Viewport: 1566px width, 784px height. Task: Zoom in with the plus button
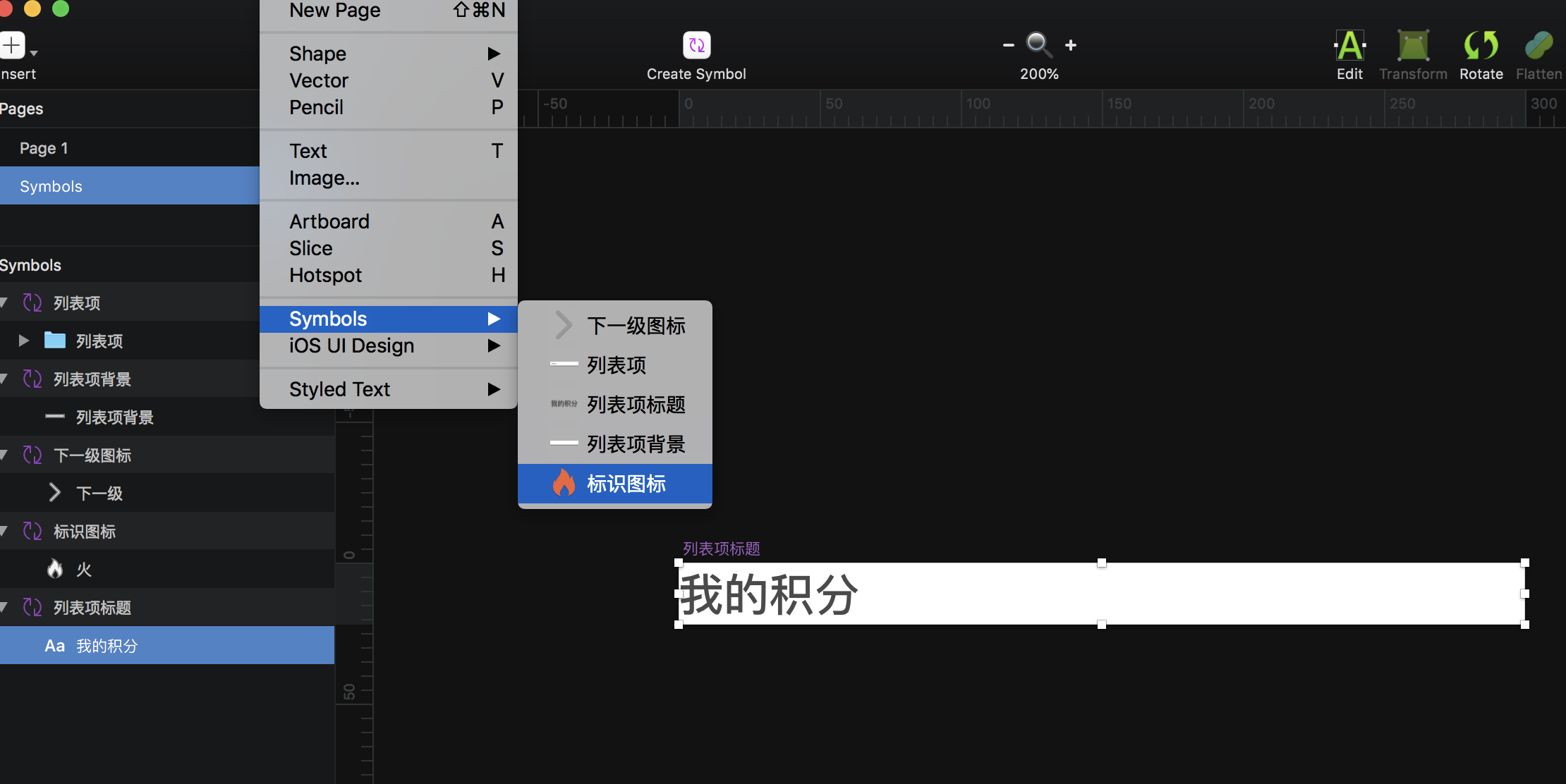pyautogui.click(x=1070, y=45)
